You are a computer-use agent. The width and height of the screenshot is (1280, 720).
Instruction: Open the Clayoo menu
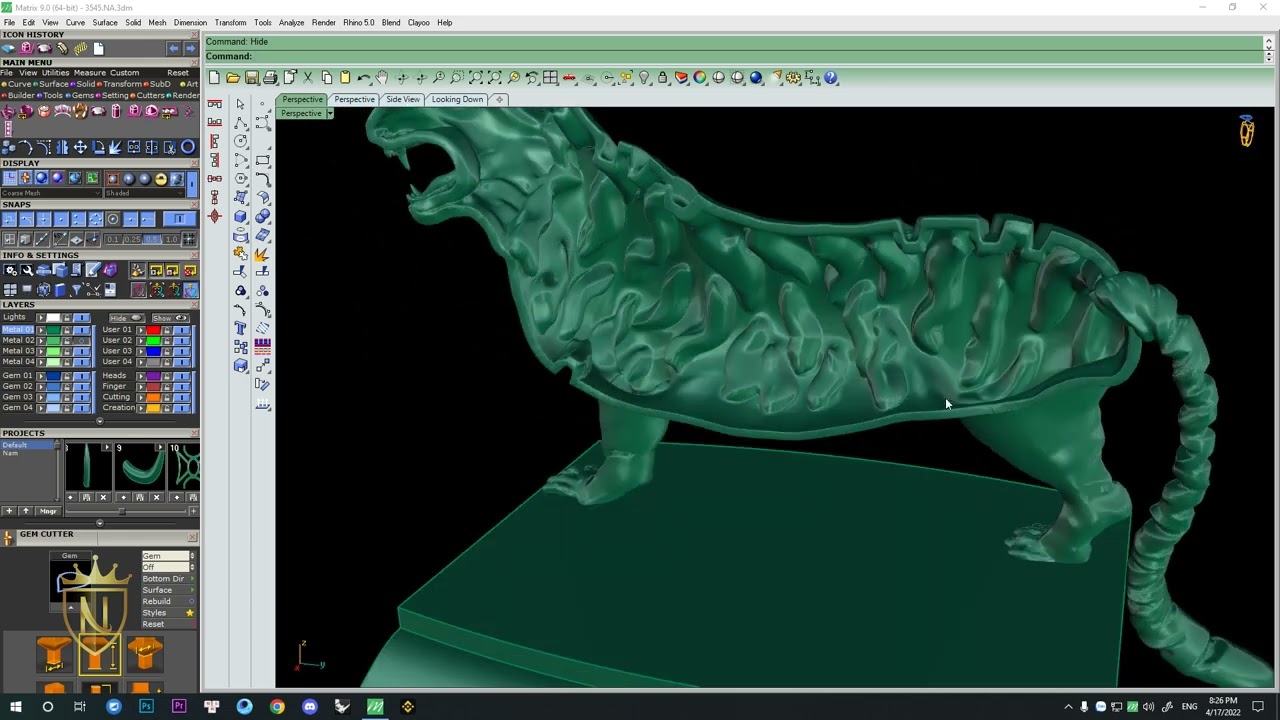coord(418,22)
